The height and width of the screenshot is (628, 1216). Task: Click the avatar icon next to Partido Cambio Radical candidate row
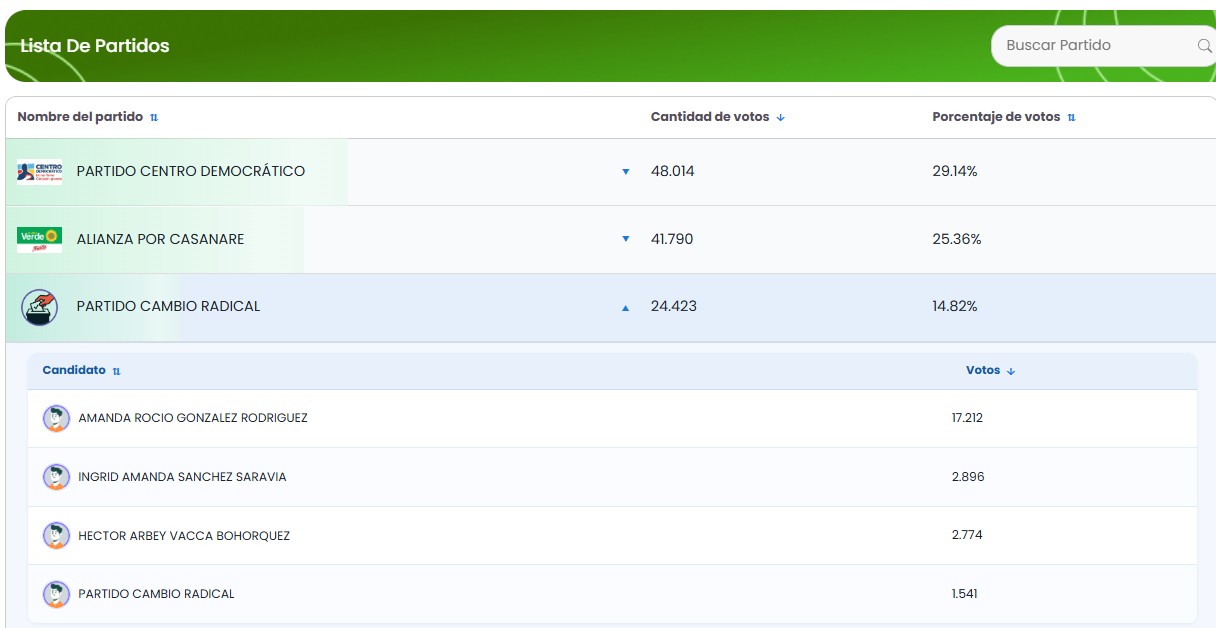(56, 593)
